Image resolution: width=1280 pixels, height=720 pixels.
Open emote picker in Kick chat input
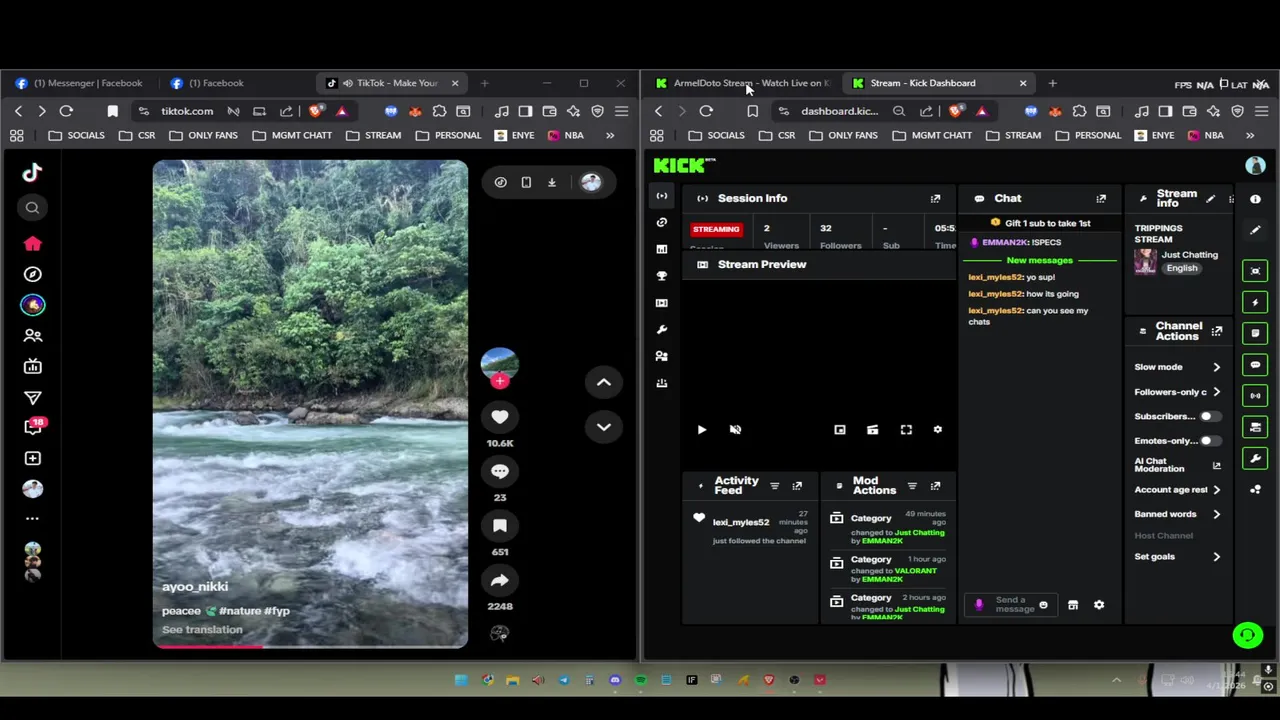click(1043, 605)
